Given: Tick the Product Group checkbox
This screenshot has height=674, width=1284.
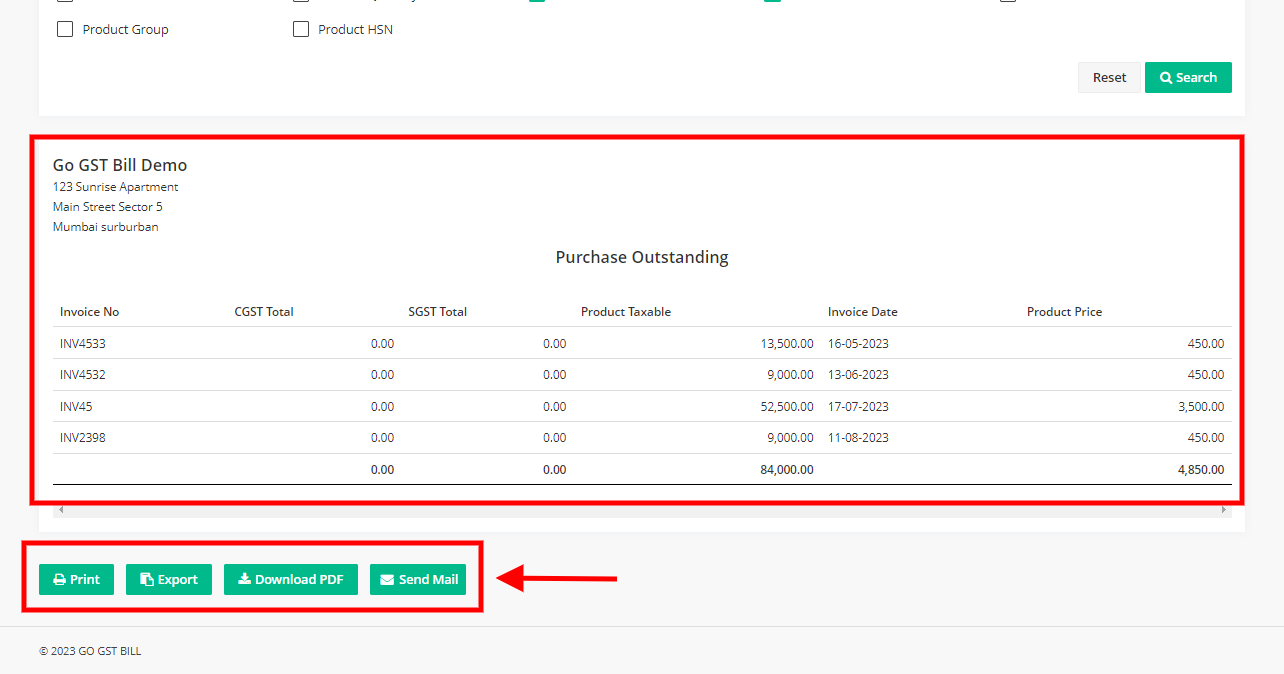Looking at the screenshot, I should [x=65, y=29].
